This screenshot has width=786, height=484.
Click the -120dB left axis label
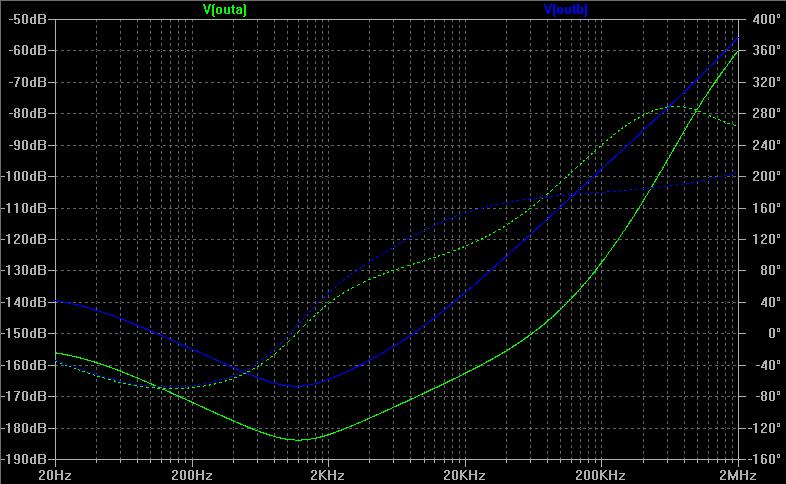pyautogui.click(x=24, y=239)
